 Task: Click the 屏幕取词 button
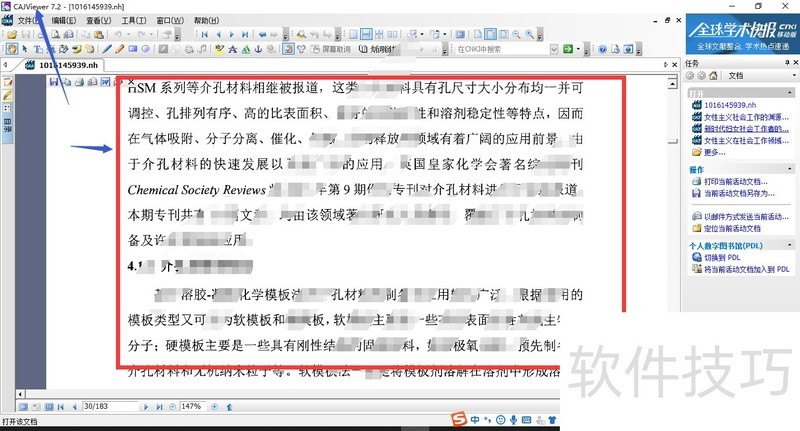(x=331, y=49)
